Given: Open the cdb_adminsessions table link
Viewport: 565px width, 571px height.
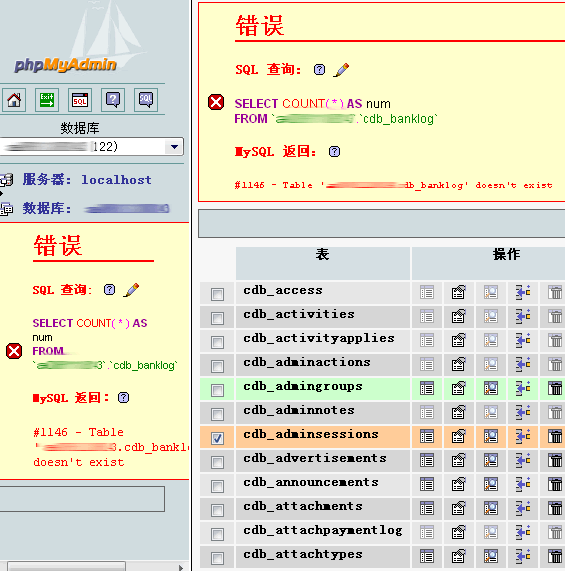Looking at the screenshot, I should [311, 434].
